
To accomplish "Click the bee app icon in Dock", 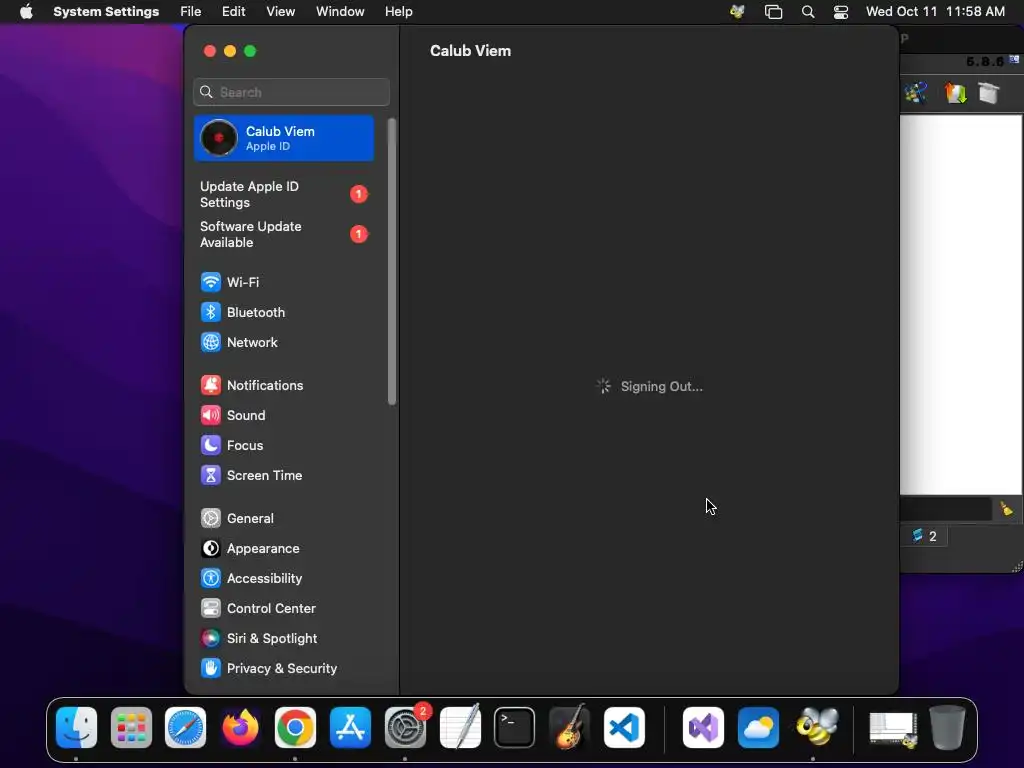I will coord(816,726).
